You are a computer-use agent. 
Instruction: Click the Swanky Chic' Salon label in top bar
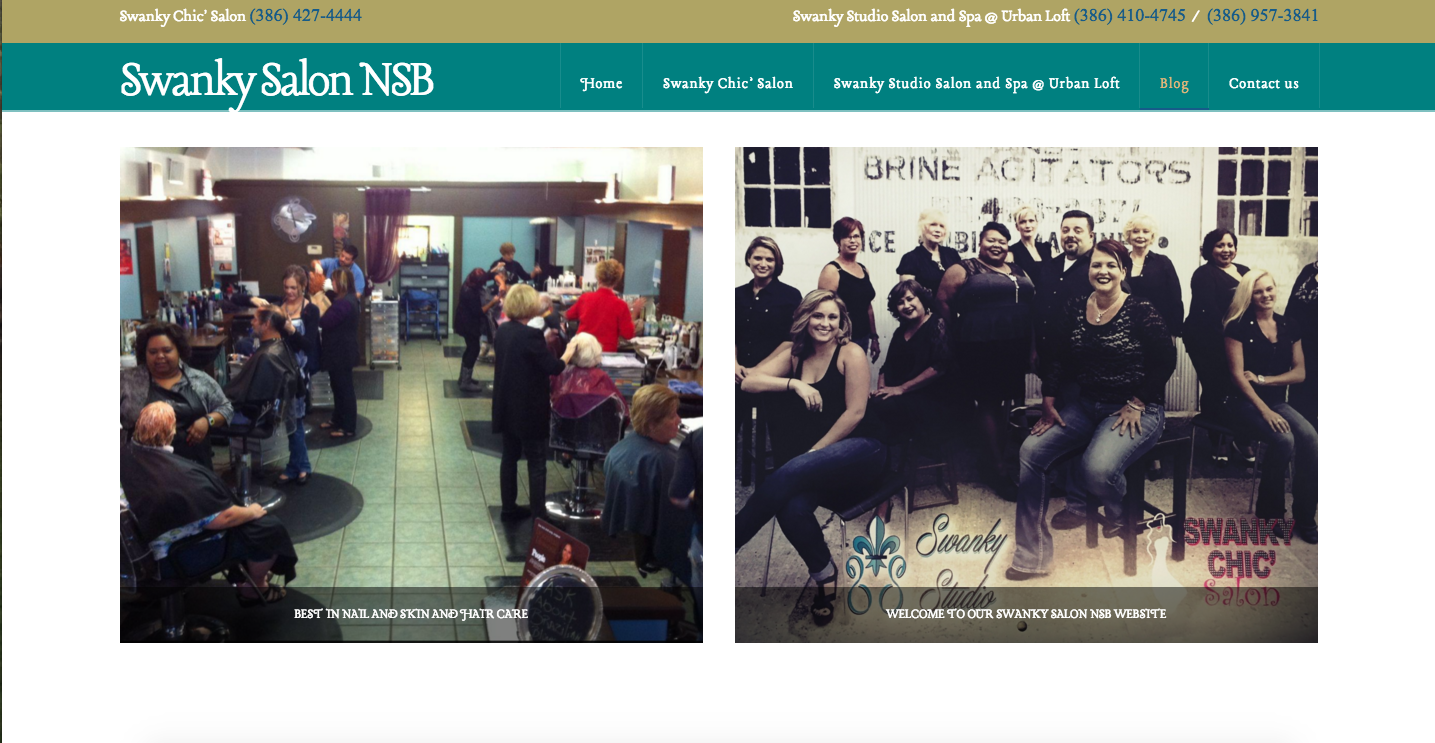click(183, 16)
